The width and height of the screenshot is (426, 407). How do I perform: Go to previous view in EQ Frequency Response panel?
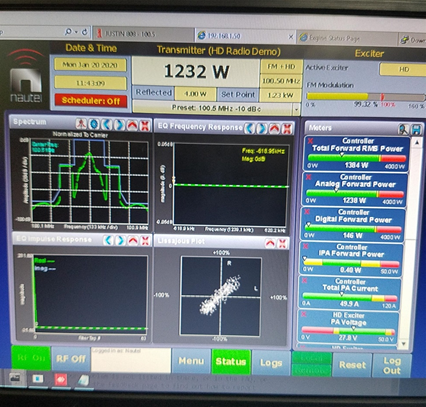pyautogui.click(x=250, y=128)
